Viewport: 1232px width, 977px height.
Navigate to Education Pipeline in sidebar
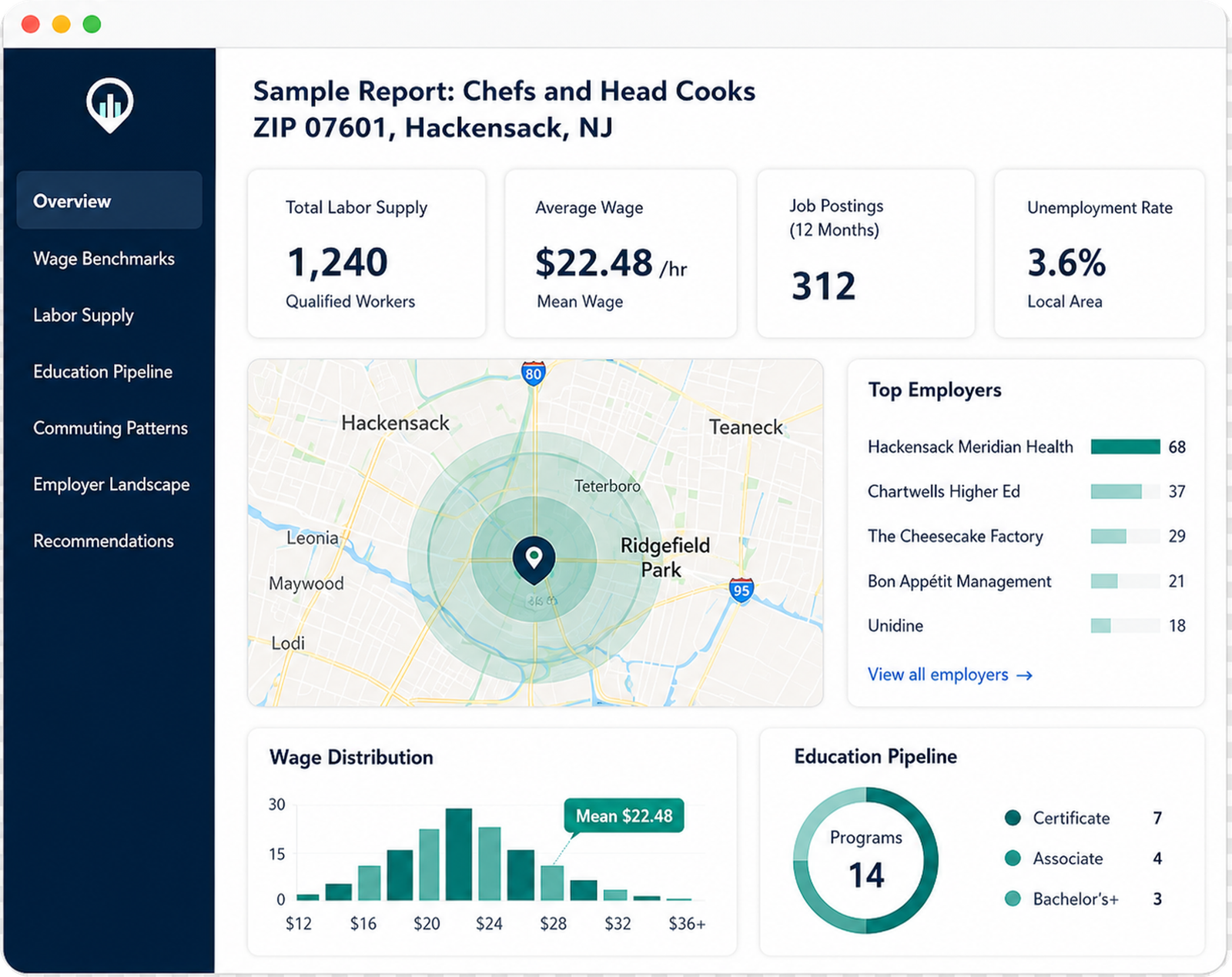[102, 372]
